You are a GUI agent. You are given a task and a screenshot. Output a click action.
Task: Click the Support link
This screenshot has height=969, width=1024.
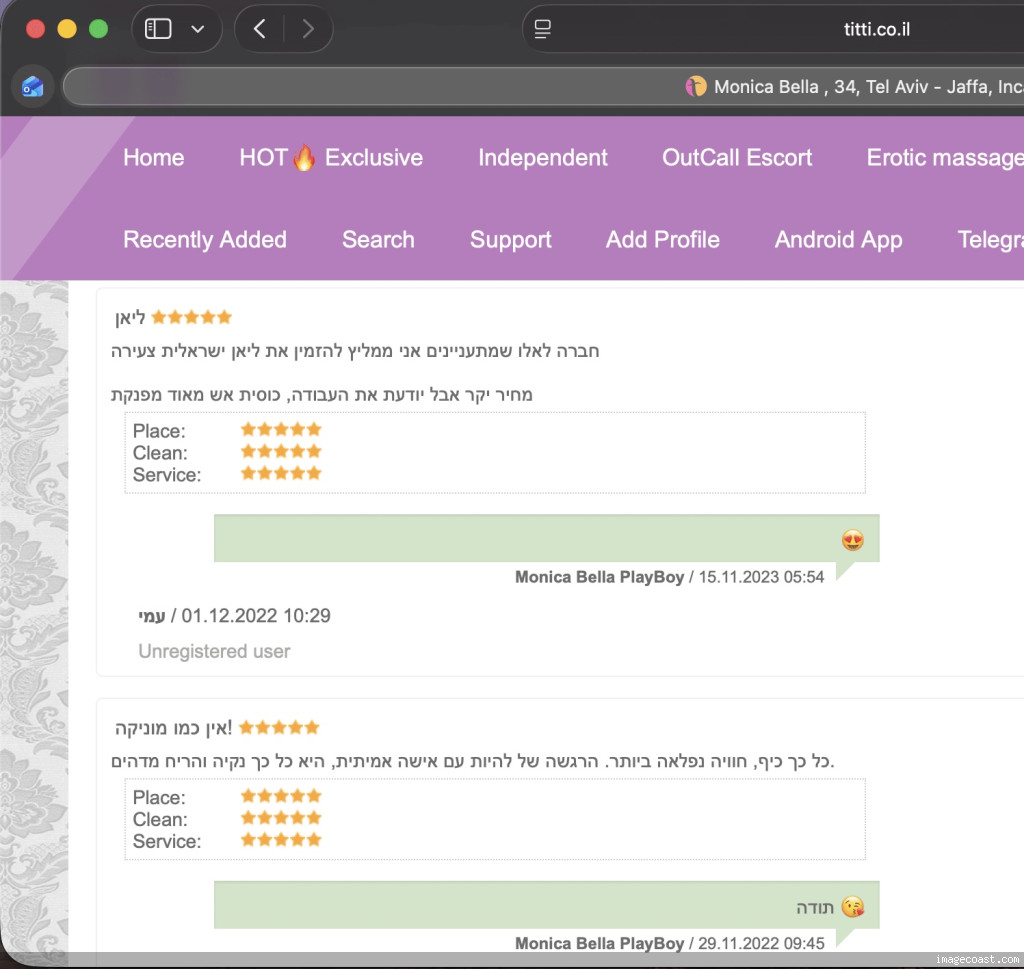tap(510, 240)
